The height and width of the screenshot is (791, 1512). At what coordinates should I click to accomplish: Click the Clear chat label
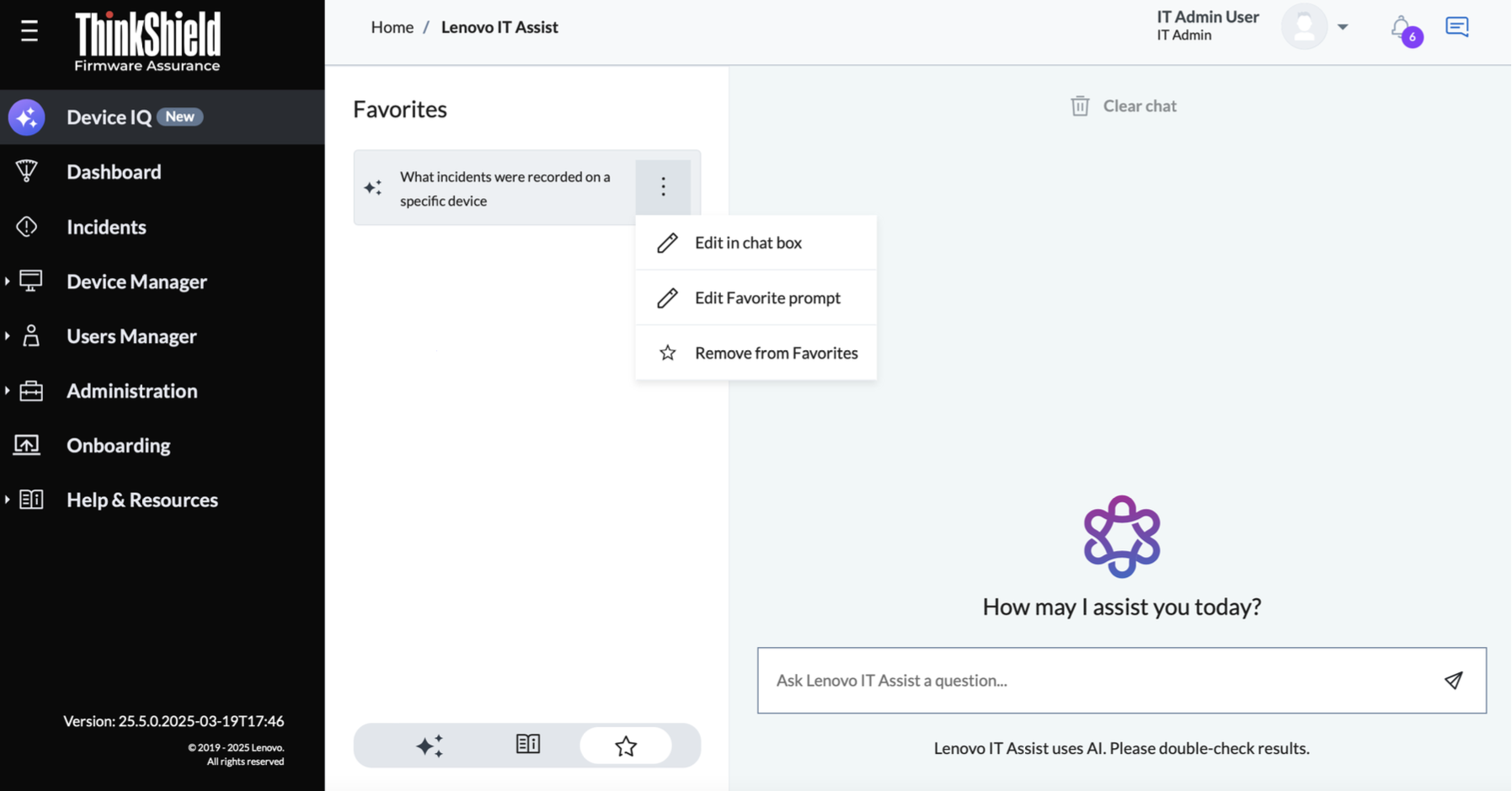pyautogui.click(x=1140, y=106)
